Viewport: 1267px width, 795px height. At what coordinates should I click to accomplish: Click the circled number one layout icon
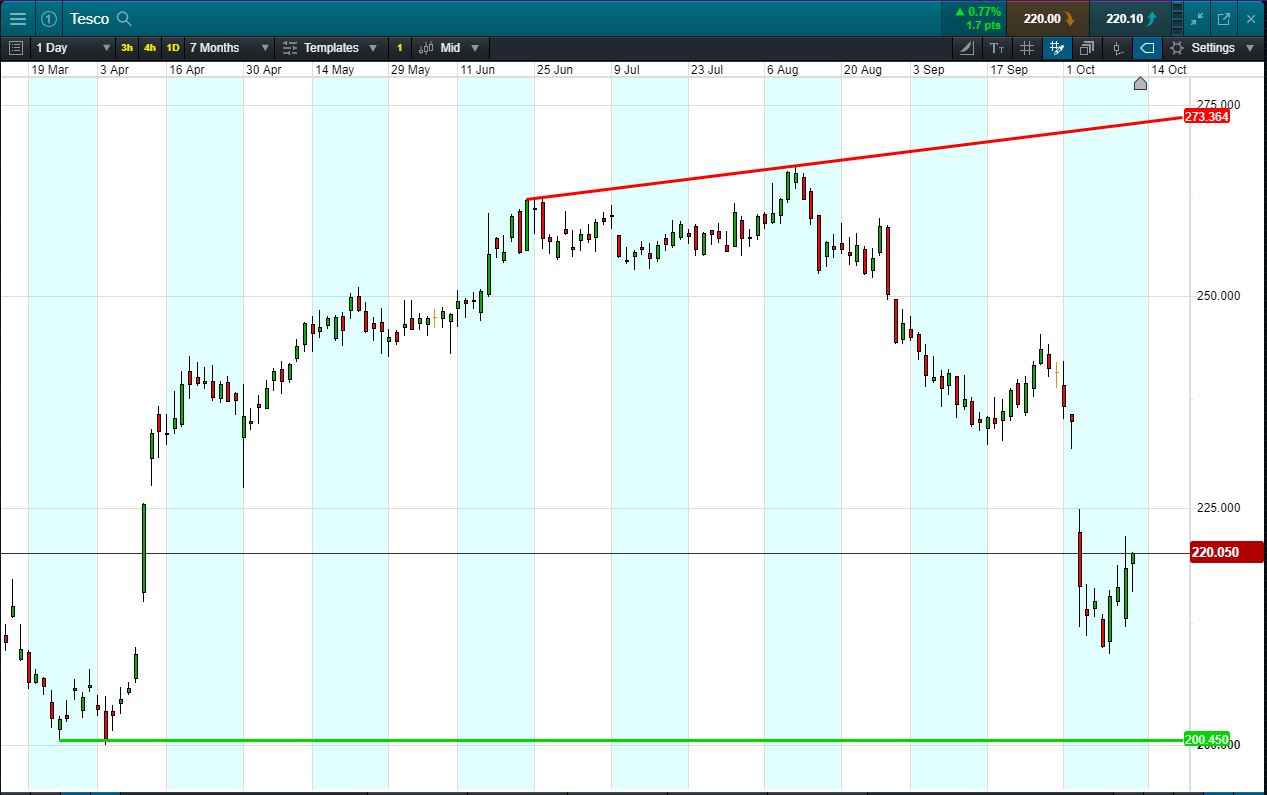49,19
